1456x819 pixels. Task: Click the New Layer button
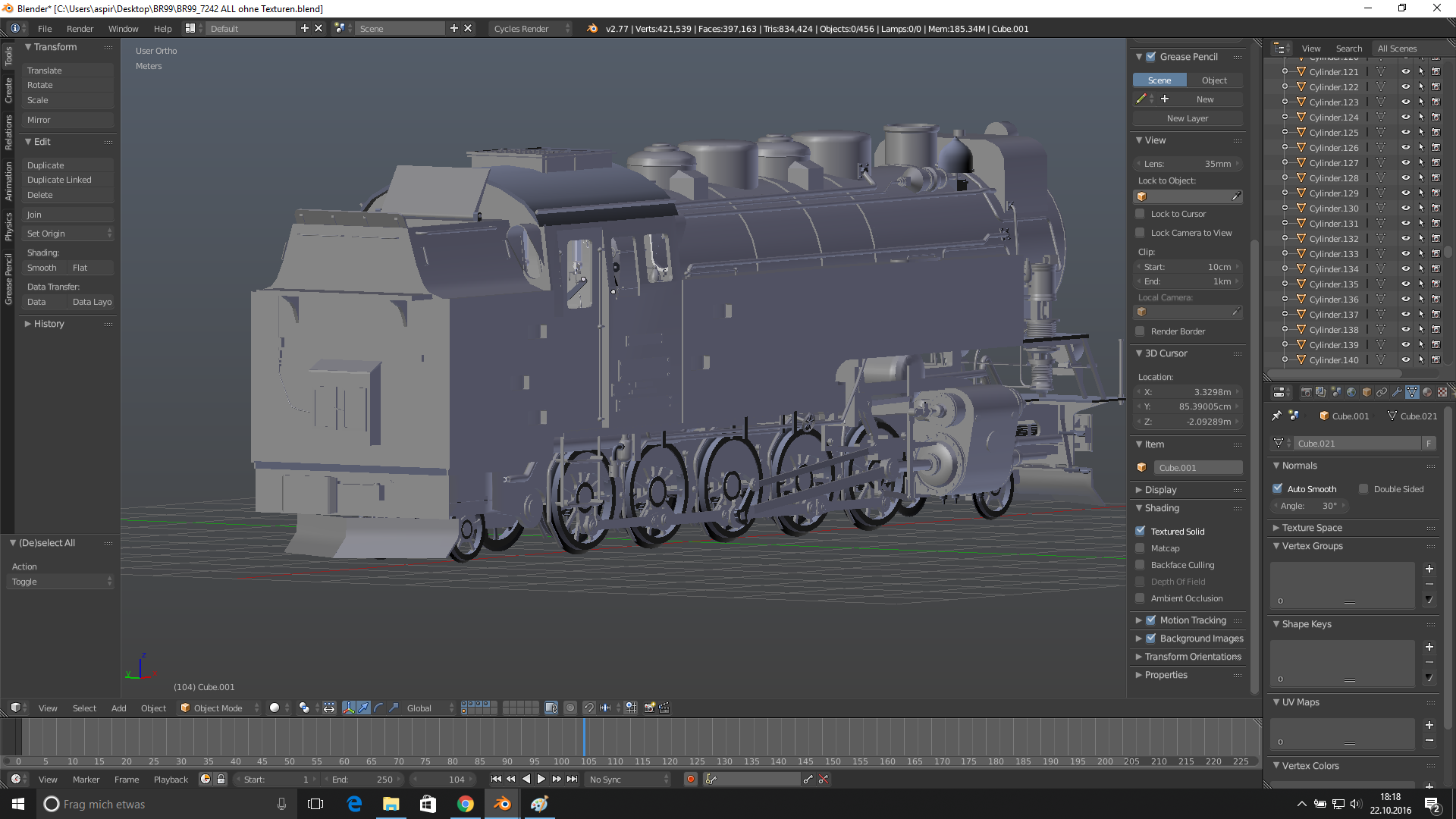click(x=1188, y=118)
